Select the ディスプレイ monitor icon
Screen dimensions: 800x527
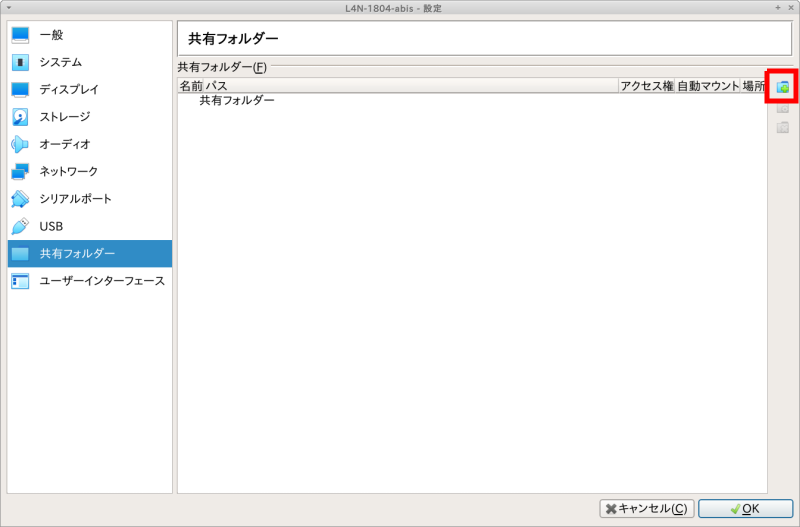tap(20, 89)
